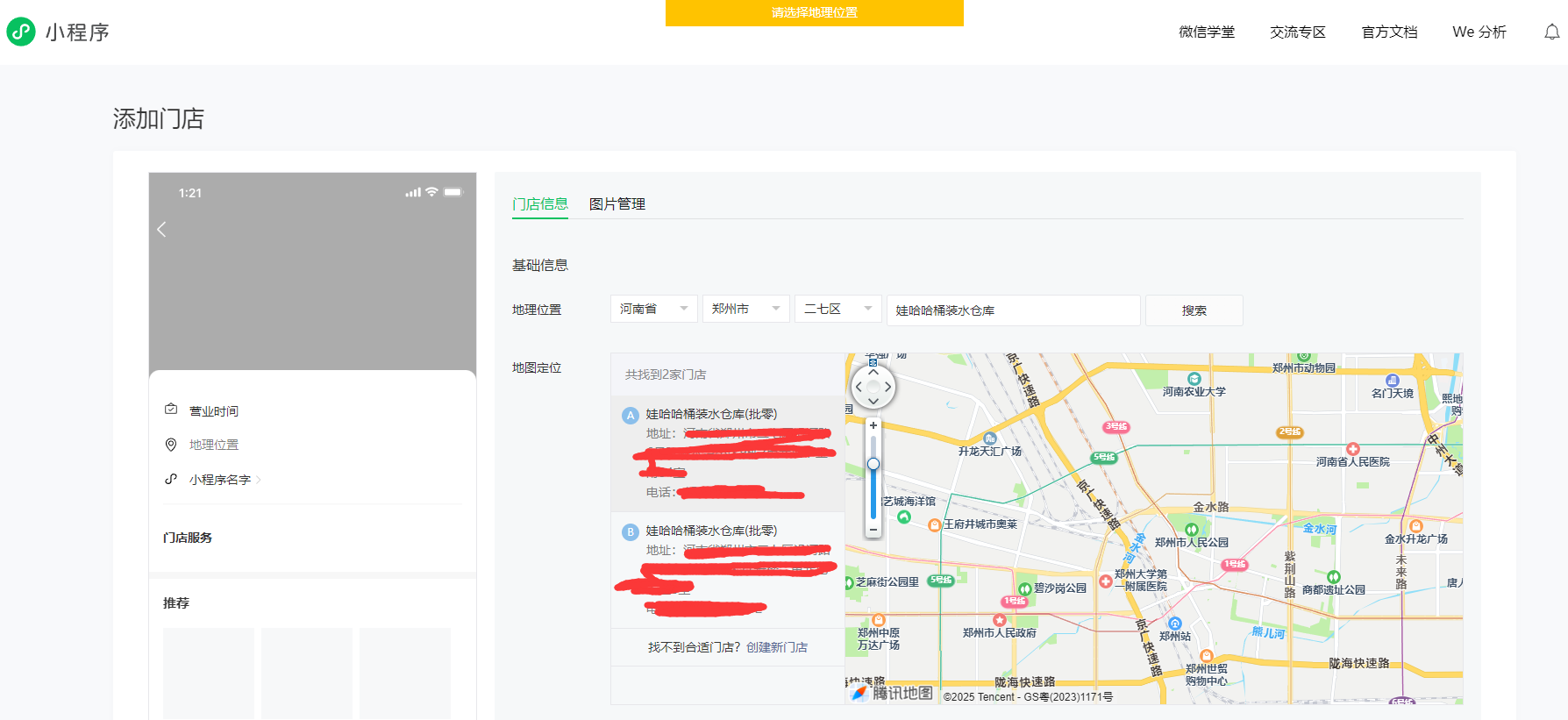1568x720 pixels.
Task: Click the 王府井城市奥莱 shopping icon on map
Action: pos(935,524)
